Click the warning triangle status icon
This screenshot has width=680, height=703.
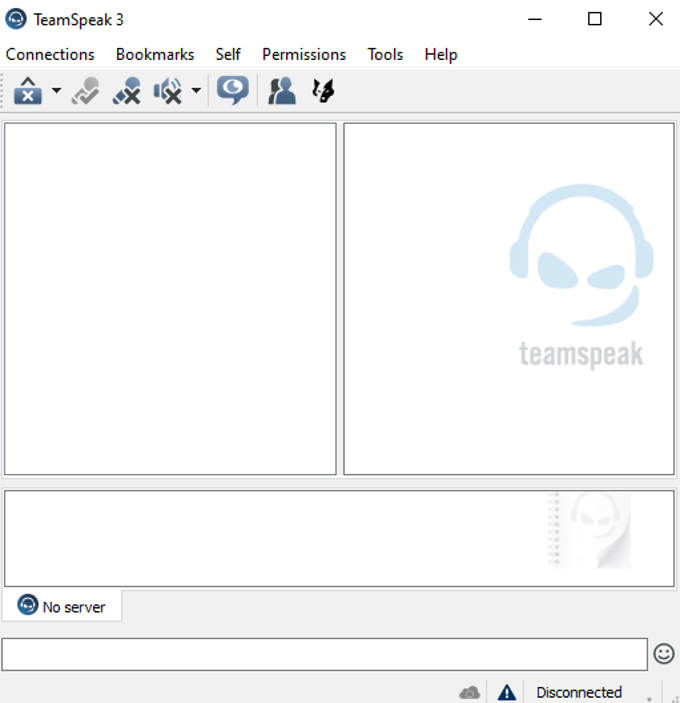click(507, 692)
